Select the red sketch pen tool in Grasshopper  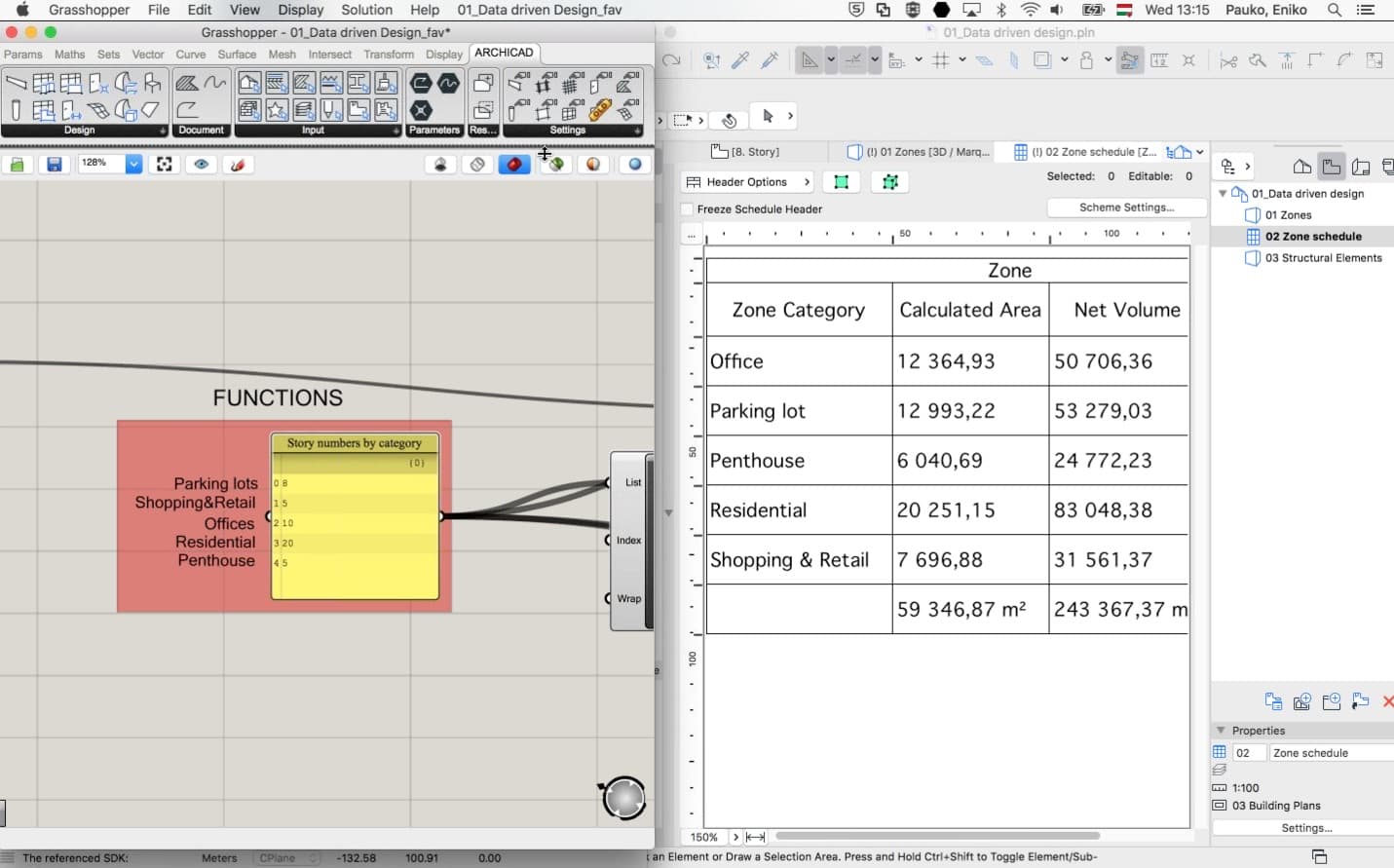[238, 165]
